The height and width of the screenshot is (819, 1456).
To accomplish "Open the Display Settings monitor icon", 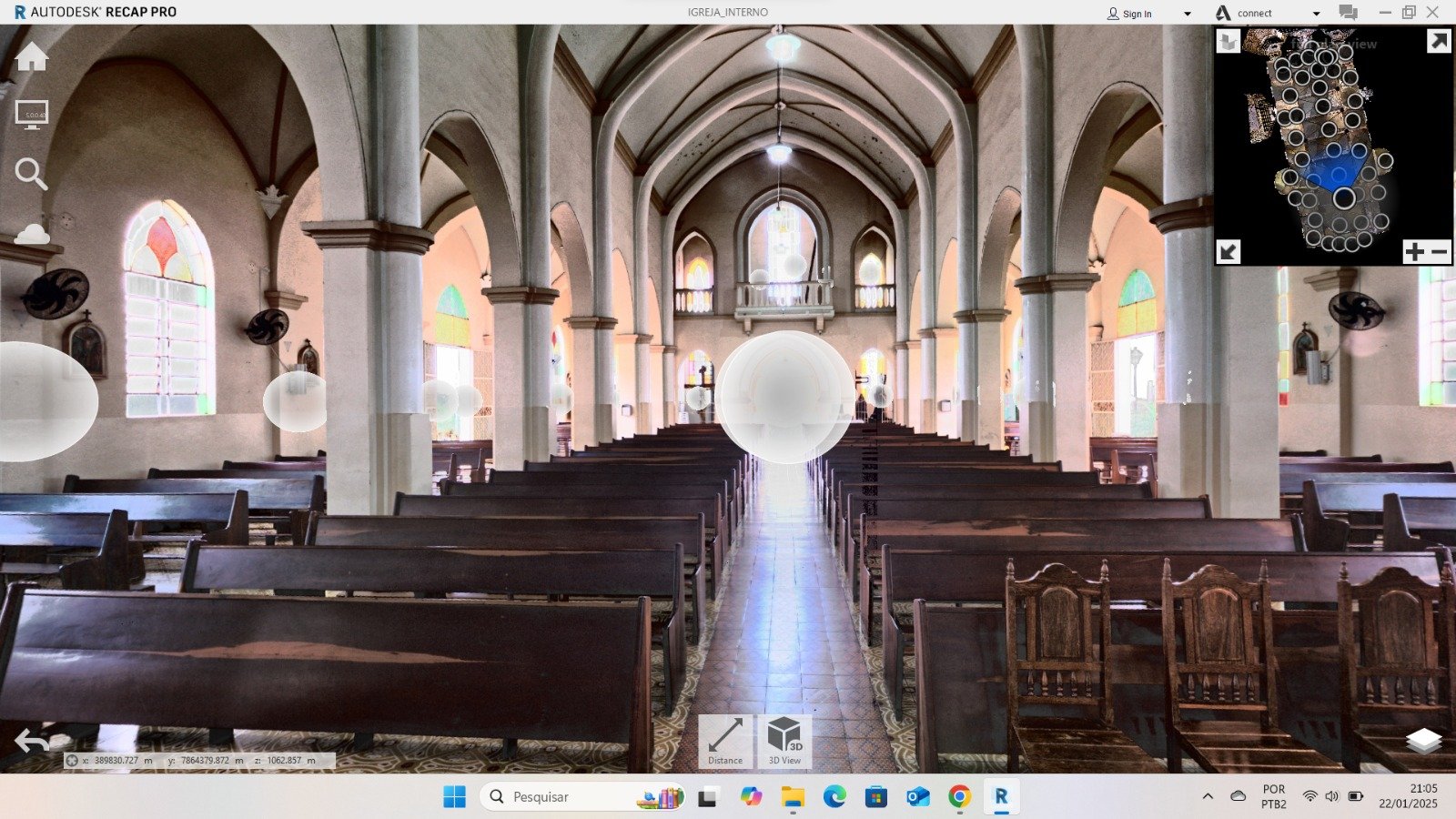I will pyautogui.click(x=32, y=115).
